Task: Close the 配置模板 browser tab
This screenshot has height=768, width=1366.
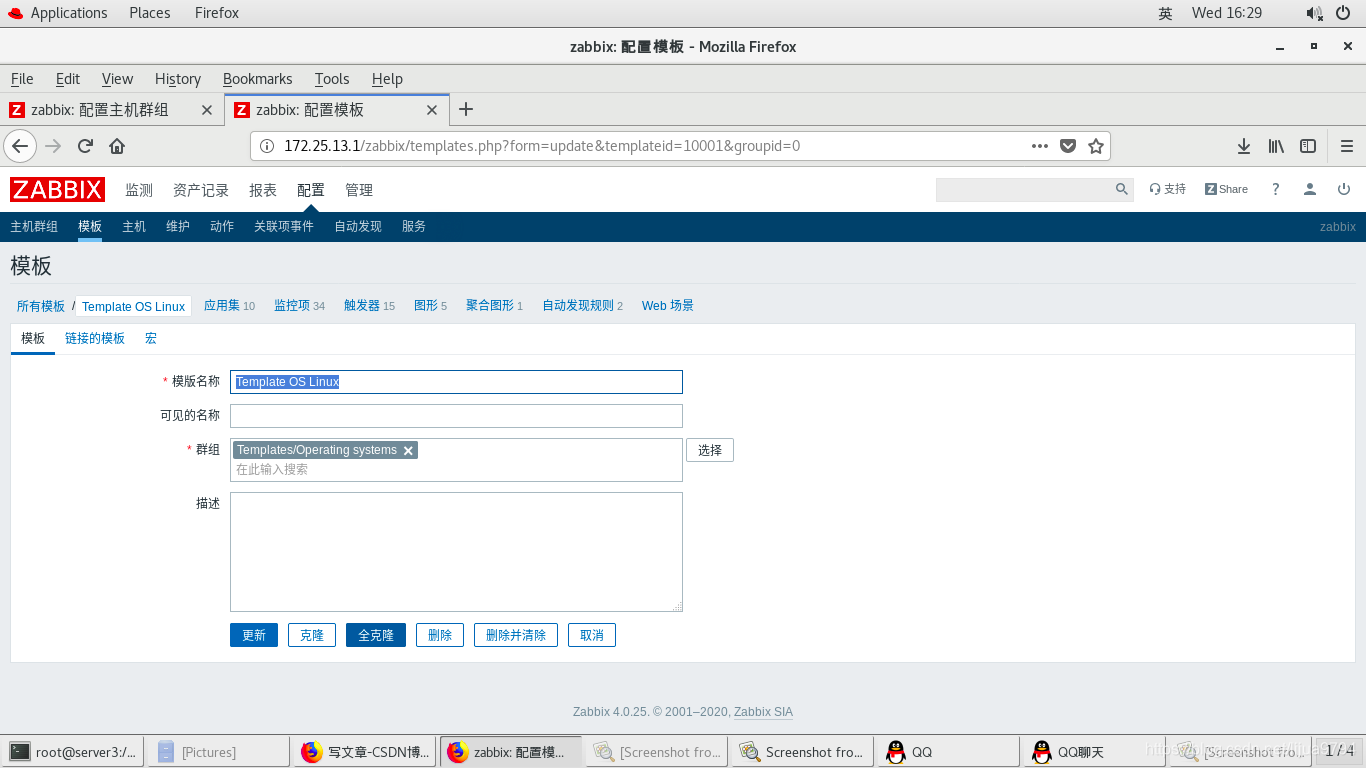Action: click(x=432, y=110)
